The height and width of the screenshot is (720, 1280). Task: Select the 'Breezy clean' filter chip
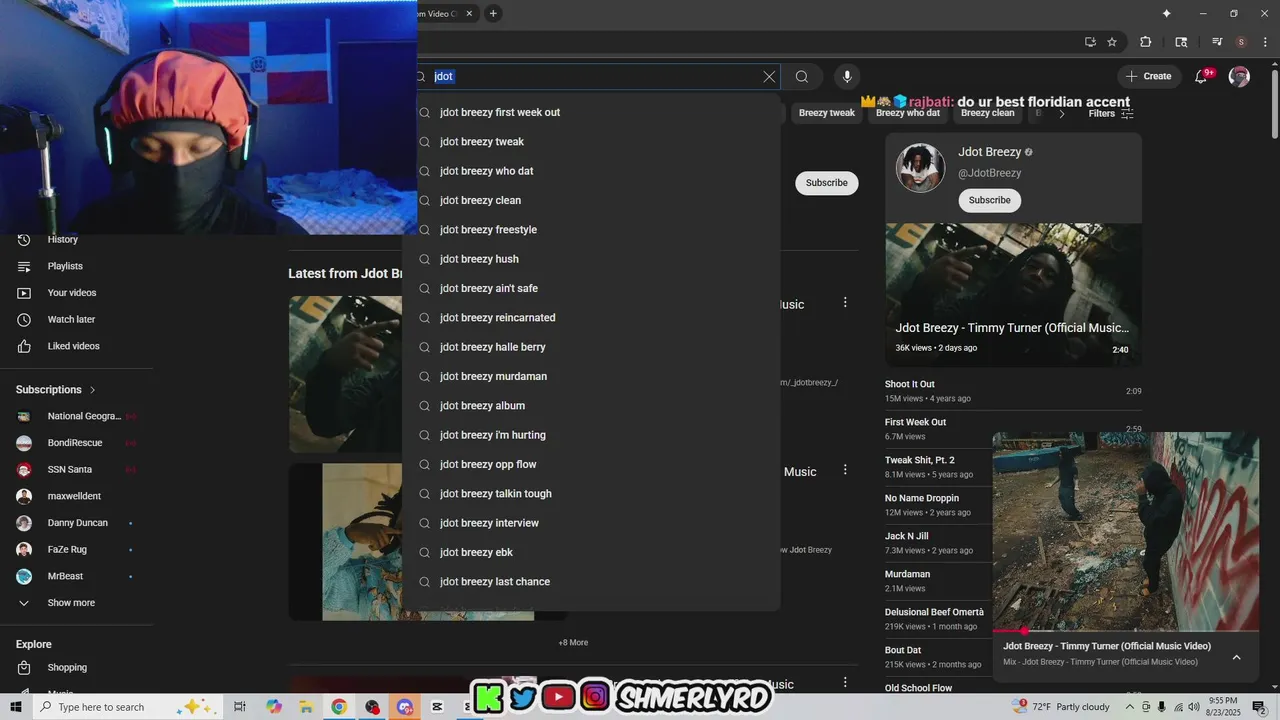(988, 113)
